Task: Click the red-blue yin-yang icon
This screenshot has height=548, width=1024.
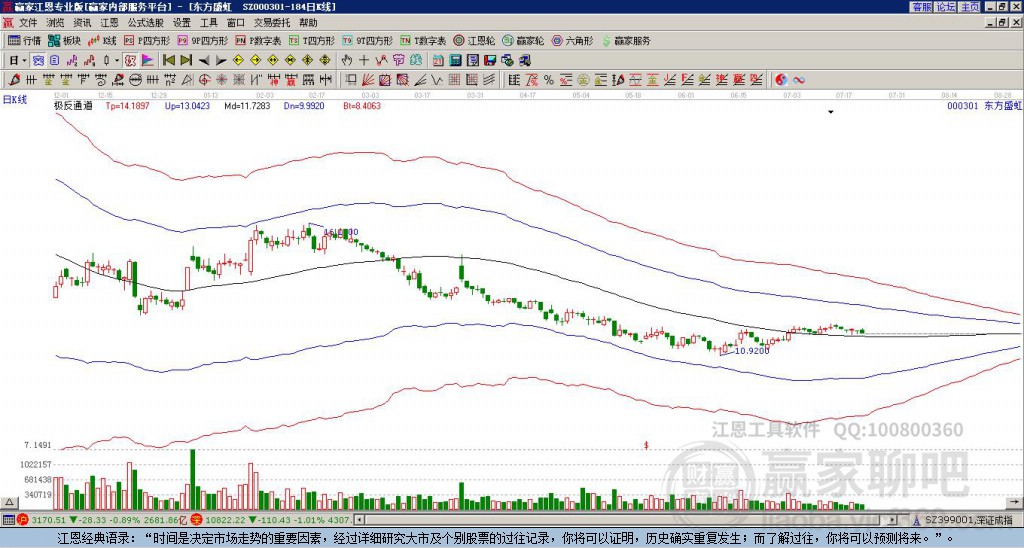Action: point(781,80)
